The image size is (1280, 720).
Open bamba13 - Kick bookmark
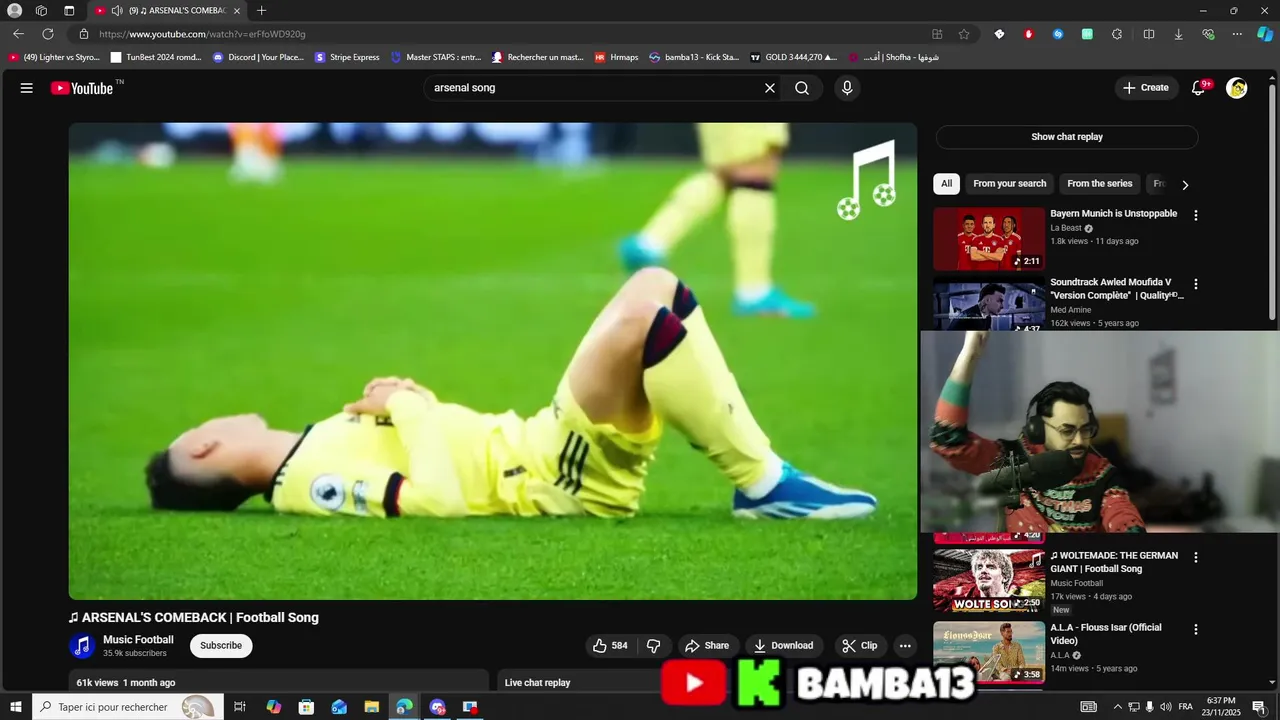(x=694, y=57)
